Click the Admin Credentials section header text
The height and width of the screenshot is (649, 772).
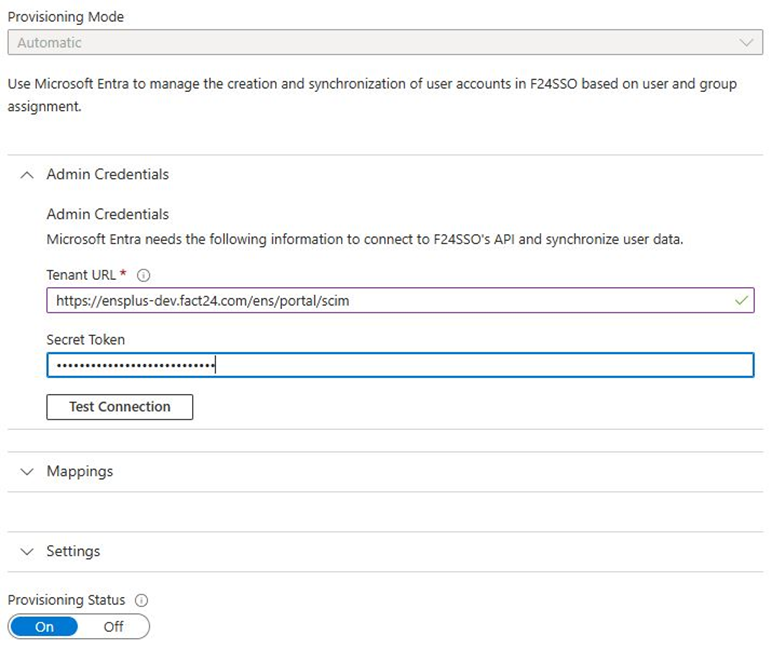[107, 174]
